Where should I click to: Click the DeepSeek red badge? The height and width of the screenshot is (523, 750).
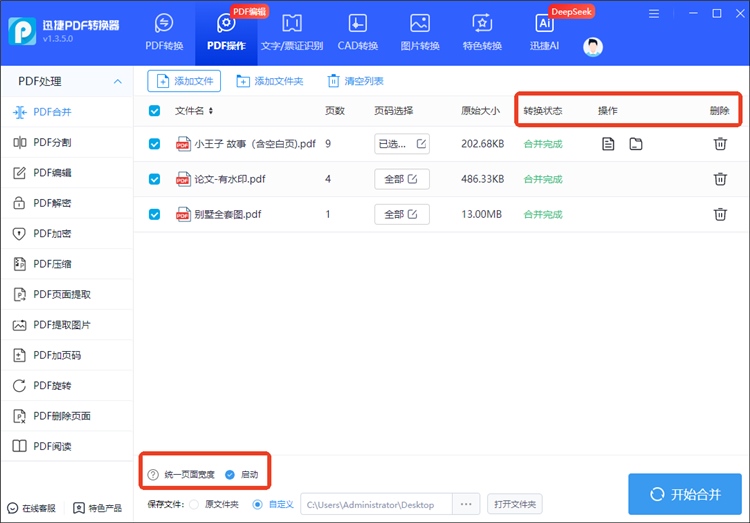tap(571, 11)
